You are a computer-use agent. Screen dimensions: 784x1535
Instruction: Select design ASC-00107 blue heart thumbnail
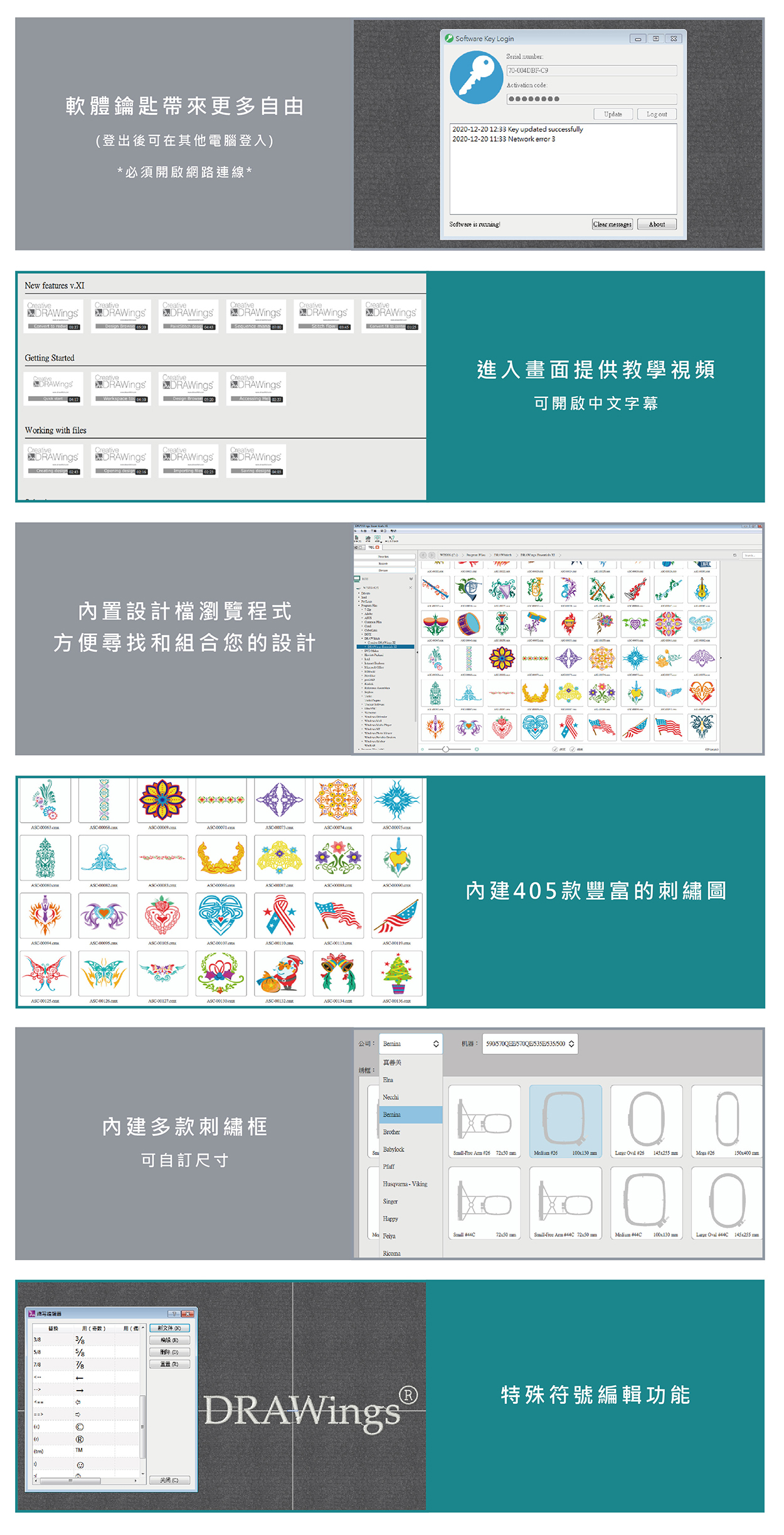[221, 916]
